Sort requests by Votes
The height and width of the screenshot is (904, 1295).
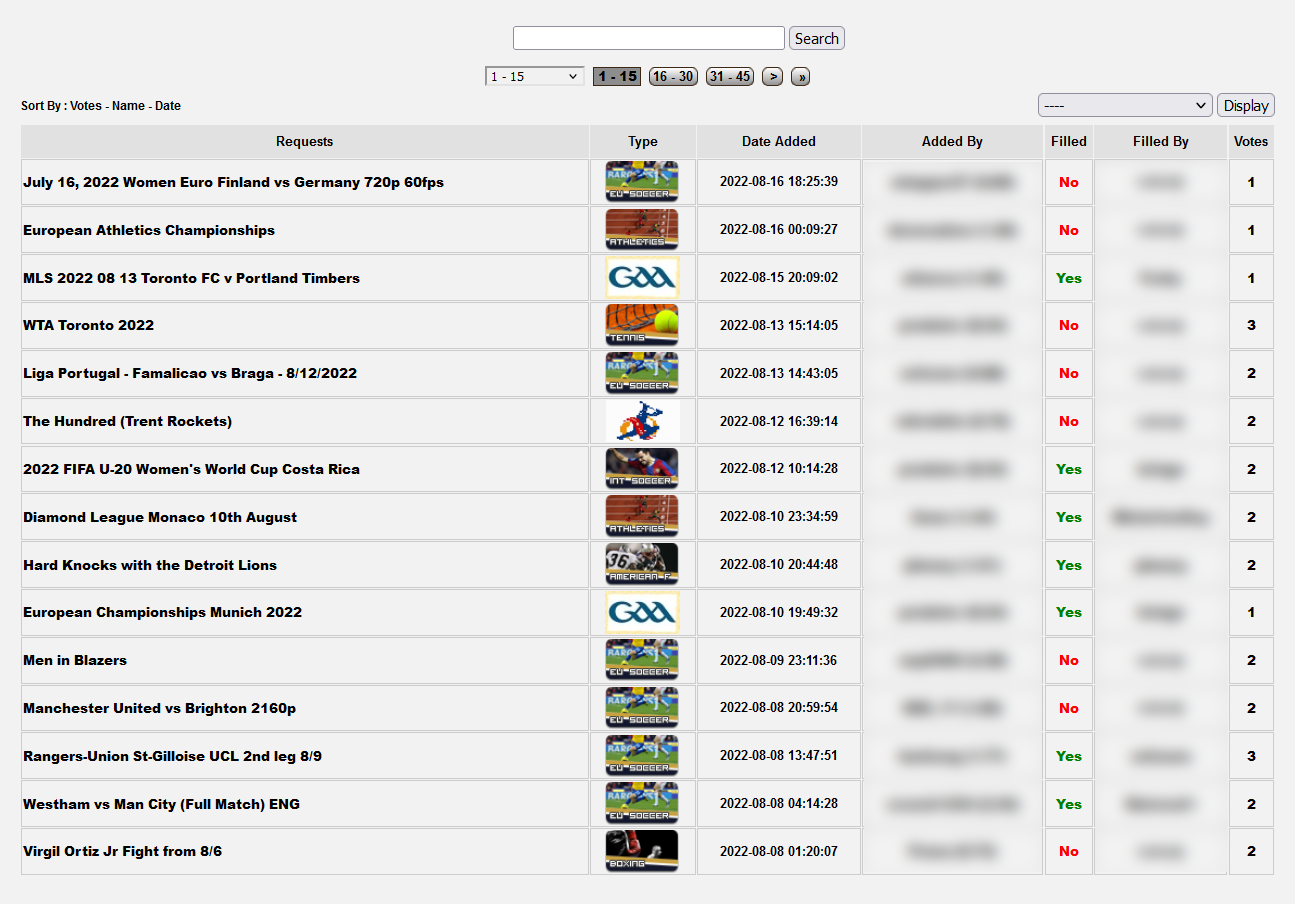pos(86,106)
